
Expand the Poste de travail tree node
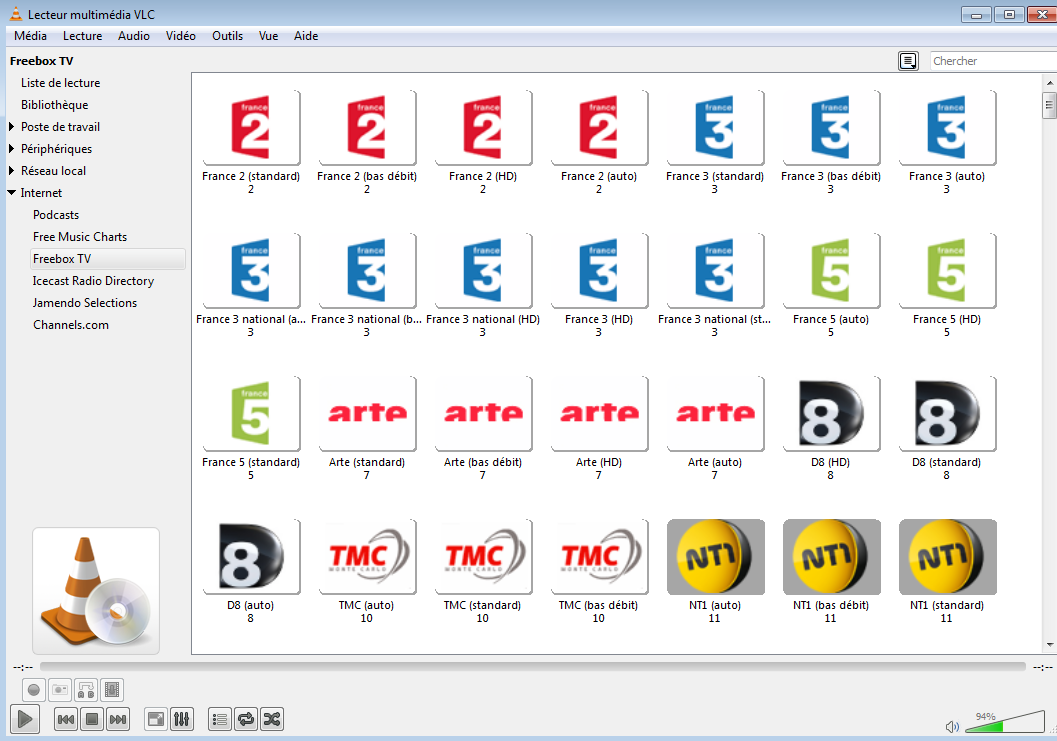point(12,127)
